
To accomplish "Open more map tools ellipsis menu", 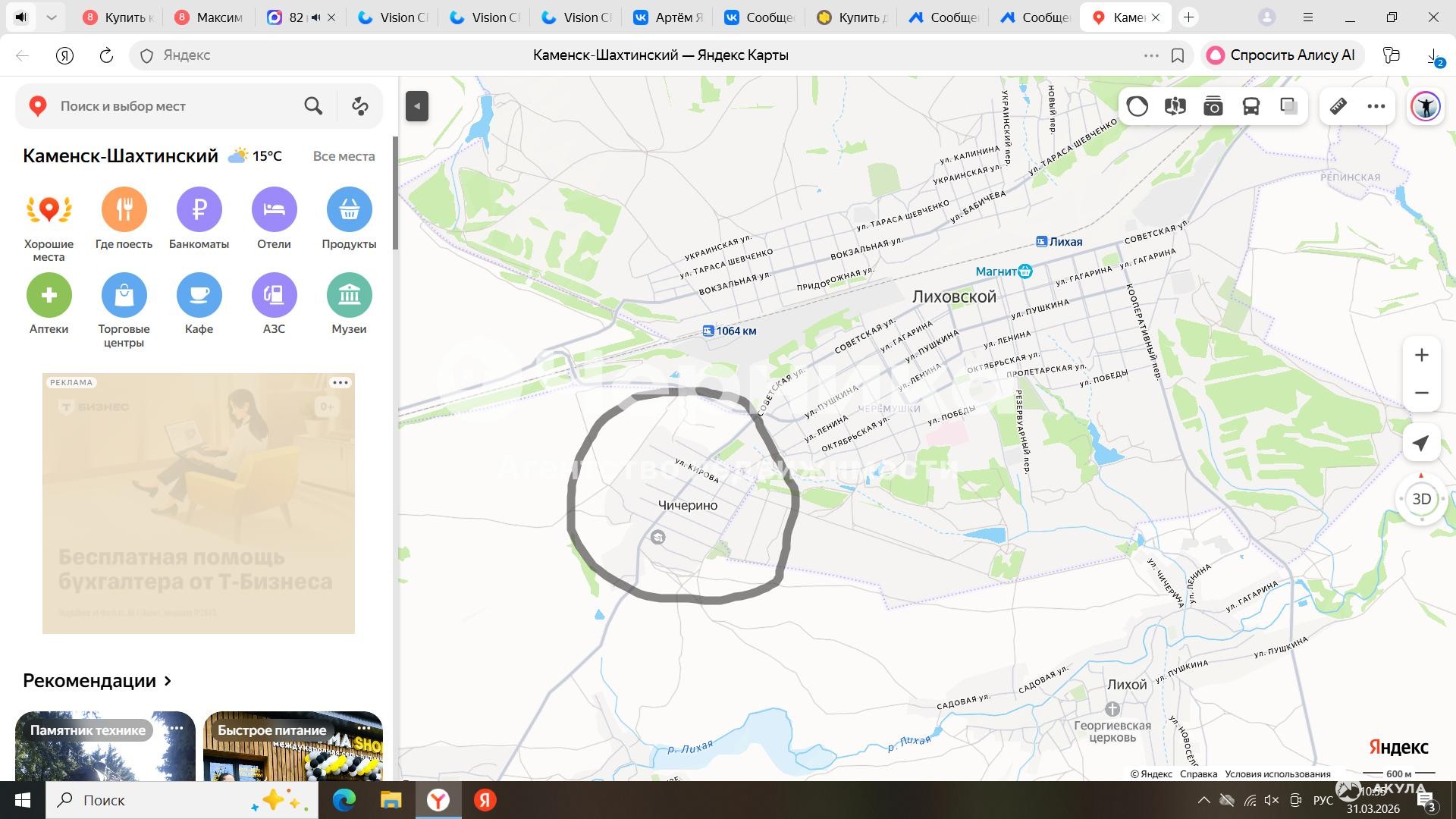I will coord(1376,106).
